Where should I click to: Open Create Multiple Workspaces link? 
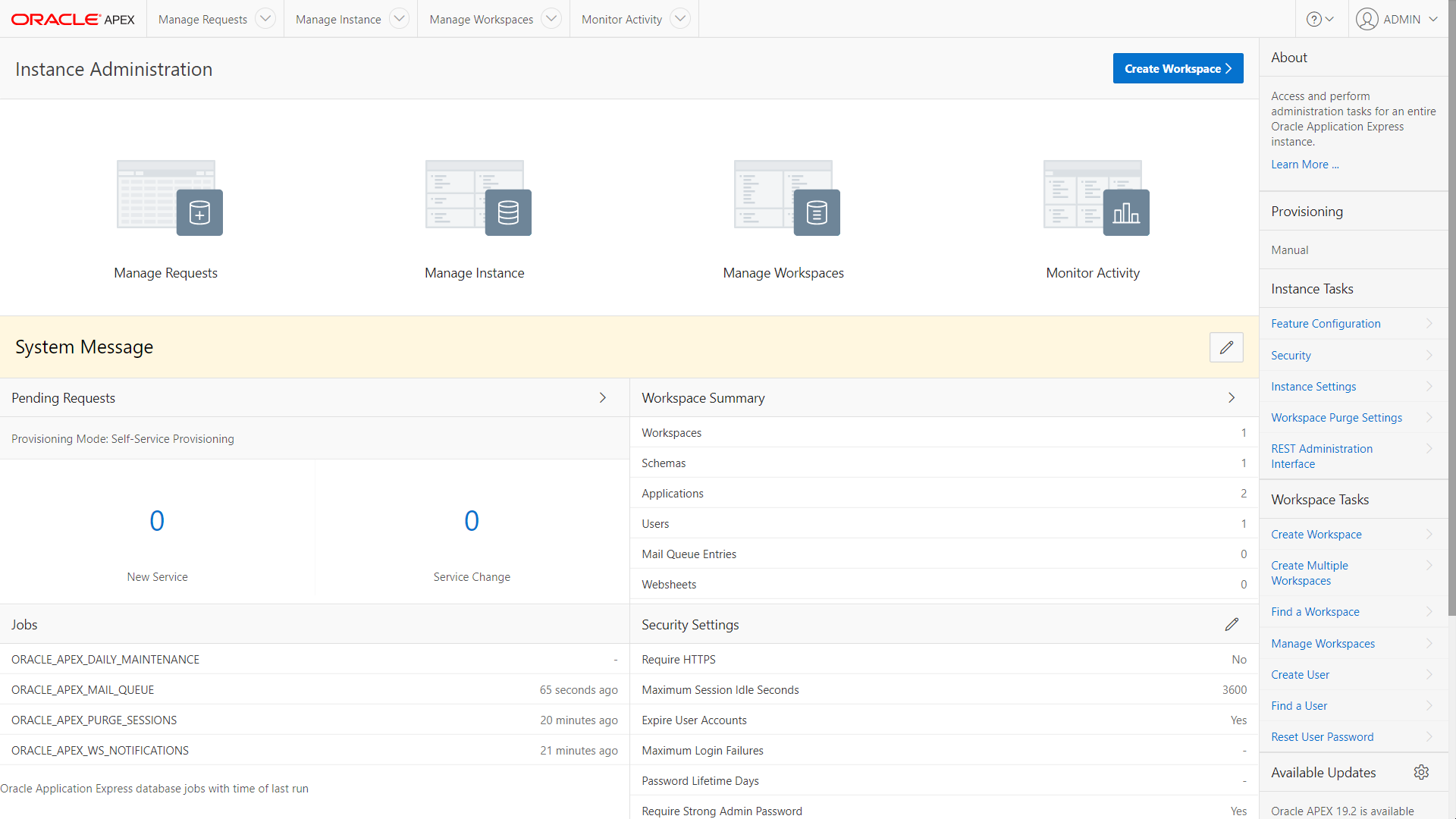click(x=1354, y=573)
